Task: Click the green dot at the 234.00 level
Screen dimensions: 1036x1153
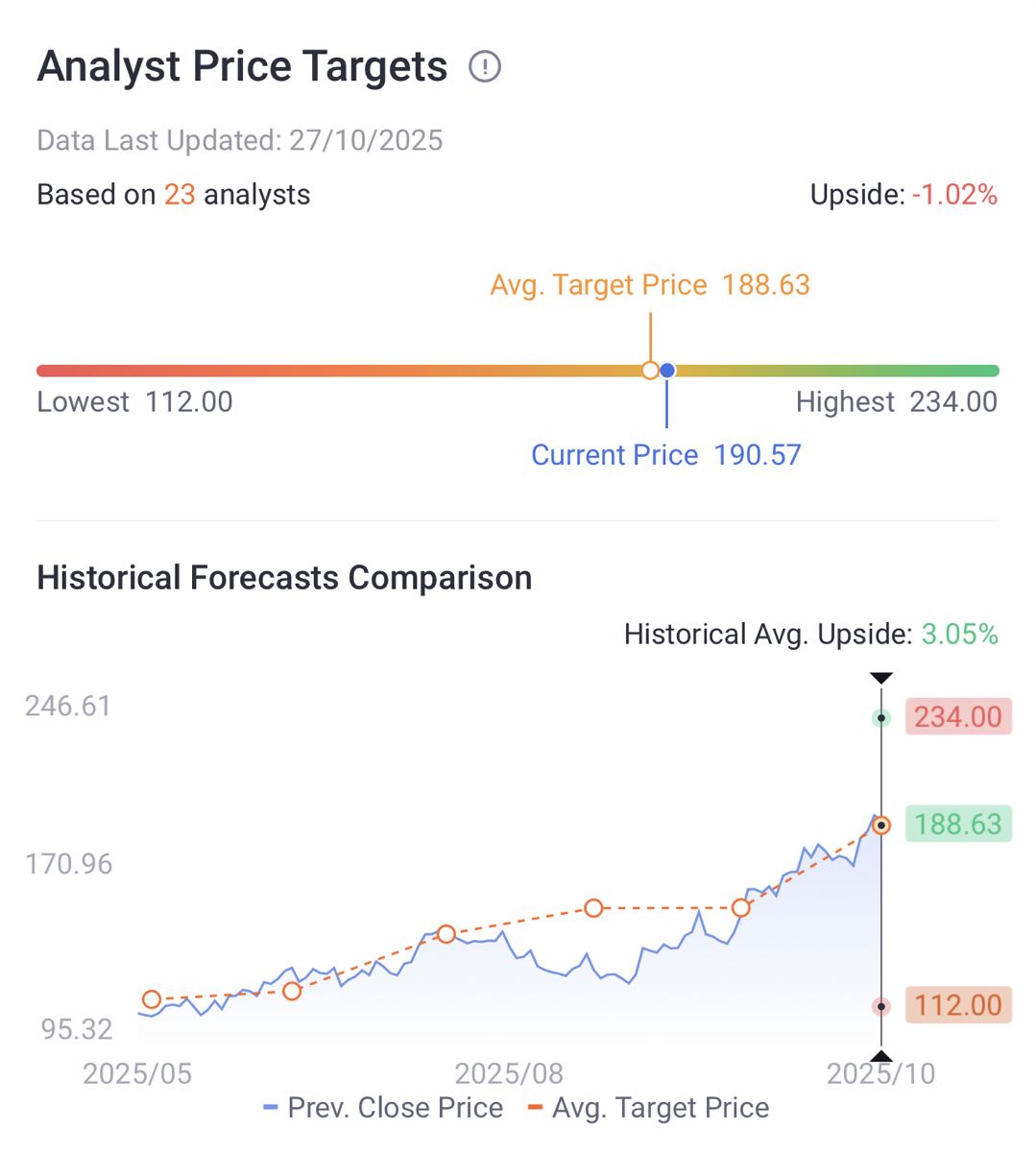Action: (x=881, y=718)
